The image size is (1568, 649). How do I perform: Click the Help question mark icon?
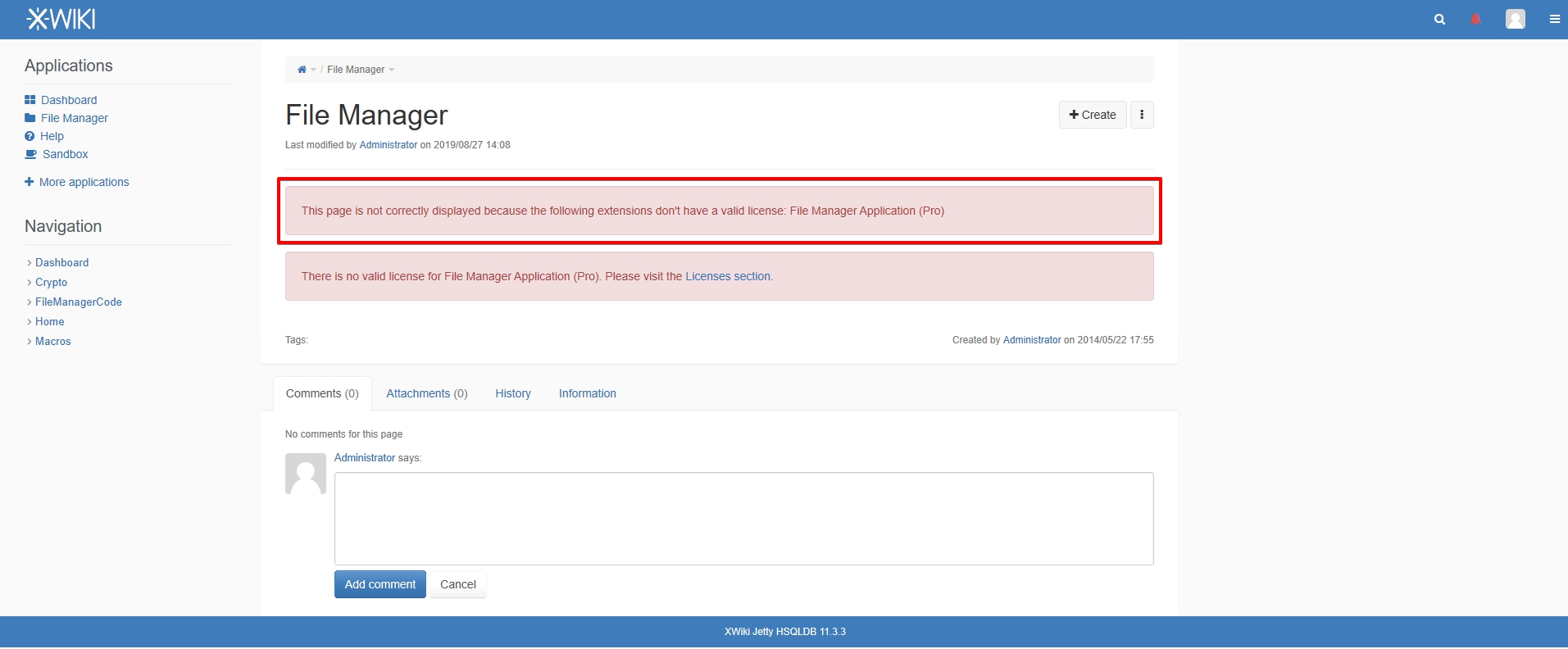[x=30, y=136]
